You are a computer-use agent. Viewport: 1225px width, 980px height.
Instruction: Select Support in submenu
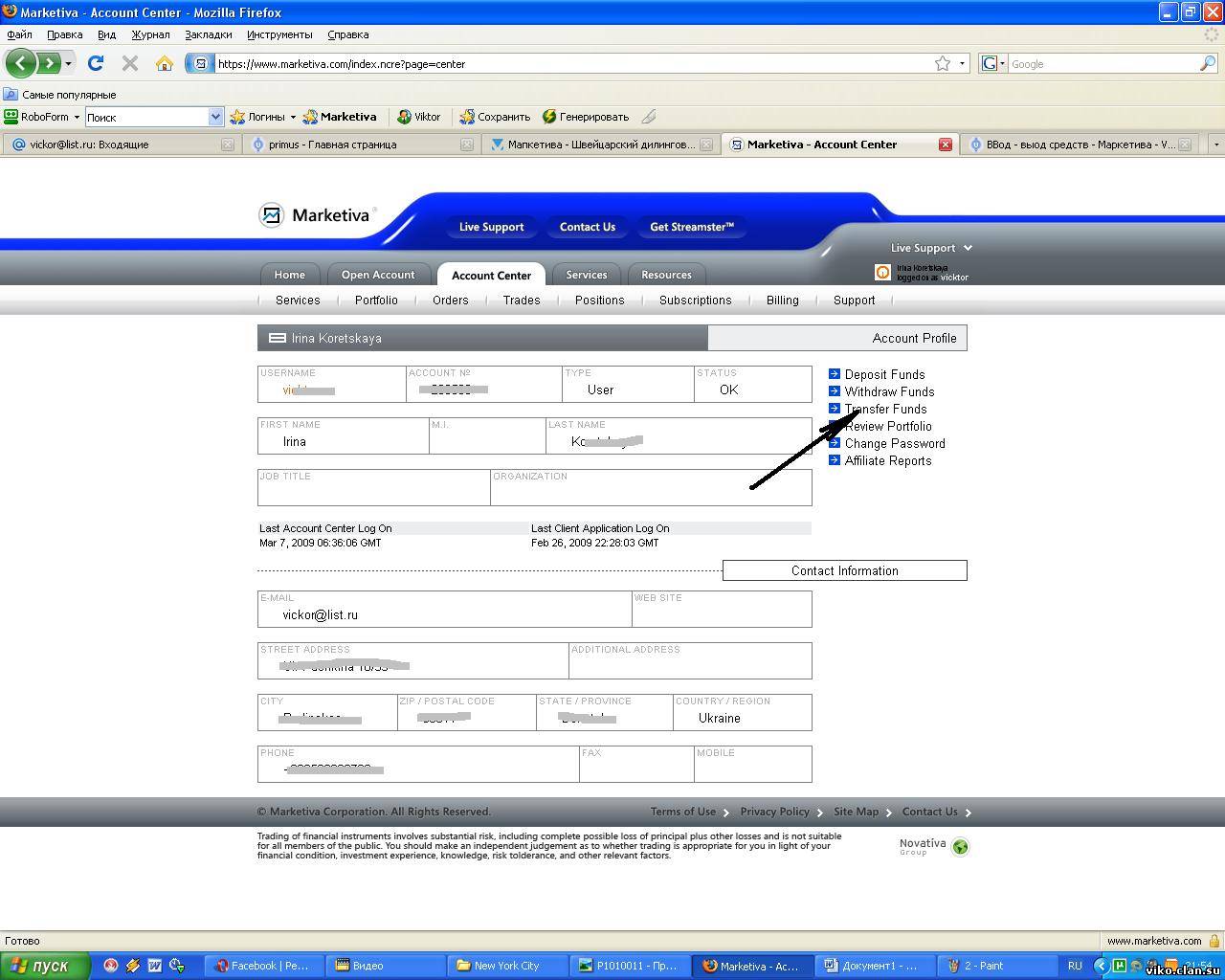pos(854,301)
